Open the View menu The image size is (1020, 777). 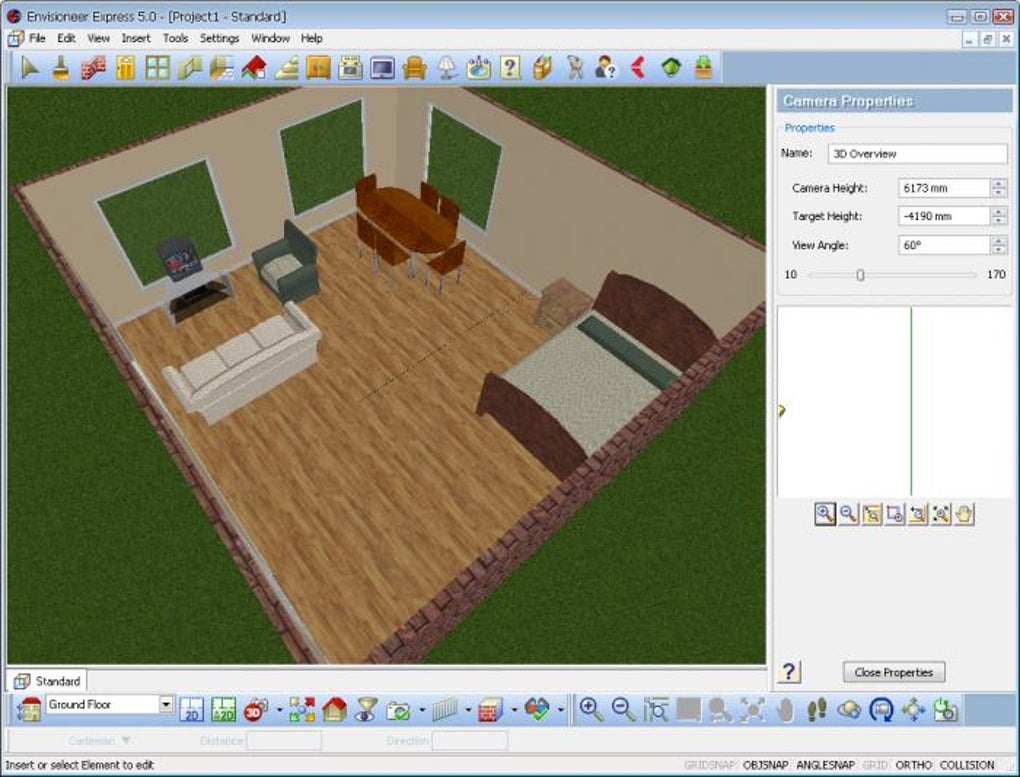pos(98,38)
